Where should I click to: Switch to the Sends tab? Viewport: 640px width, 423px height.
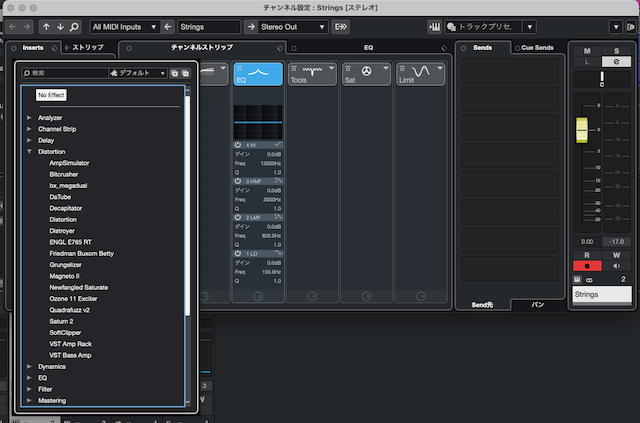click(483, 47)
